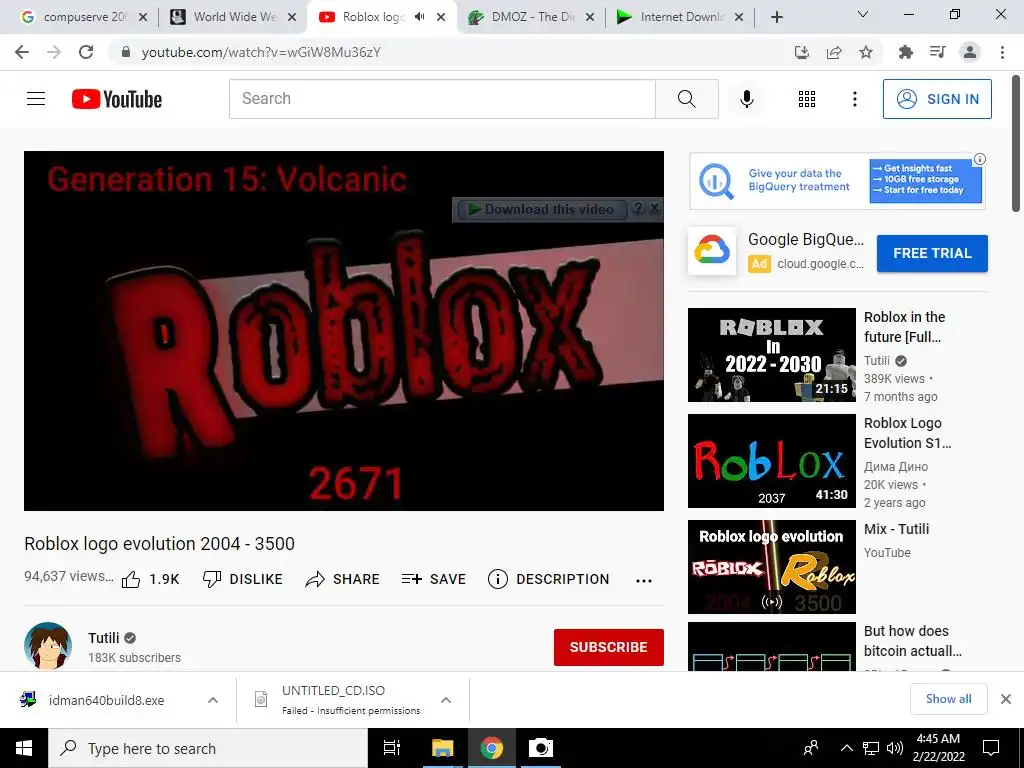Open the YouTube apps grid
This screenshot has height=768, width=1024.
point(807,99)
